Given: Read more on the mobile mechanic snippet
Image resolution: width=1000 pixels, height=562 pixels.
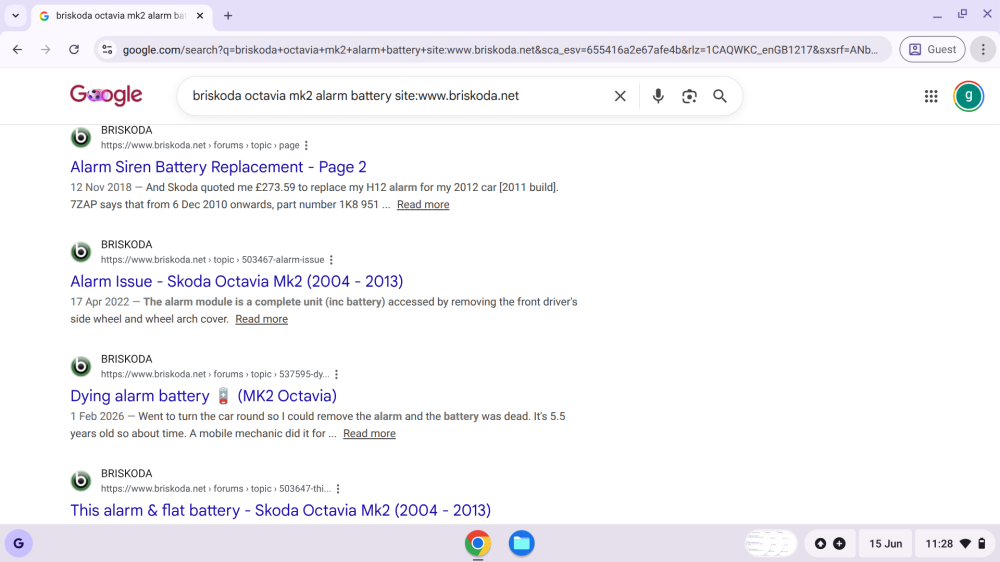Looking at the screenshot, I should click(x=369, y=434).
